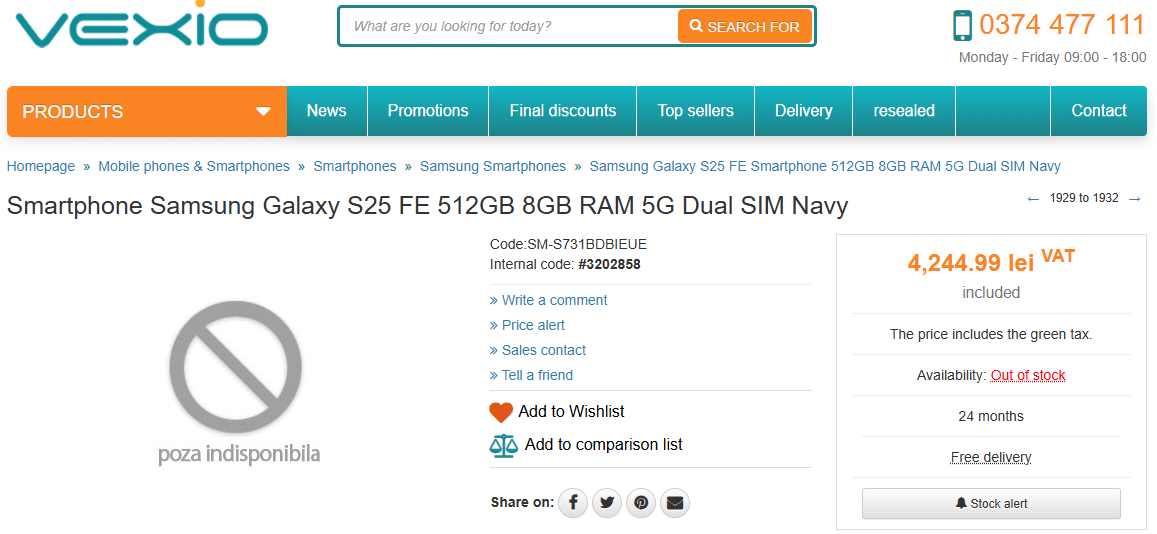
Task: Share product on Pinterest
Action: 641,502
